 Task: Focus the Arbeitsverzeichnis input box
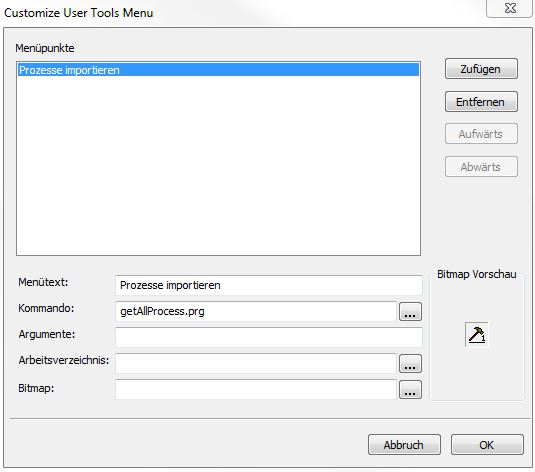tap(256, 363)
